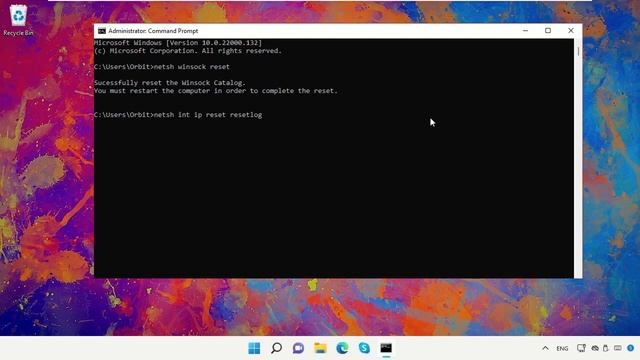Open Skype from the taskbar

[x=364, y=348]
